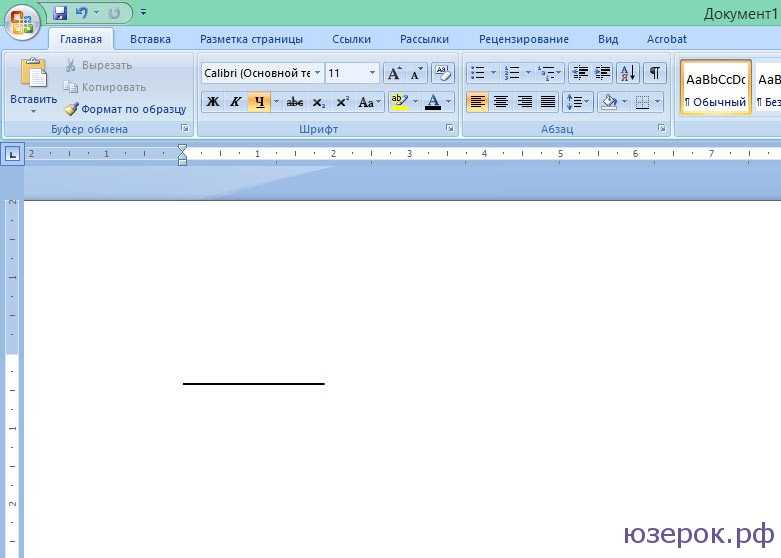The image size is (781, 558).
Task: Switch to the Главная tab
Action: tap(81, 39)
